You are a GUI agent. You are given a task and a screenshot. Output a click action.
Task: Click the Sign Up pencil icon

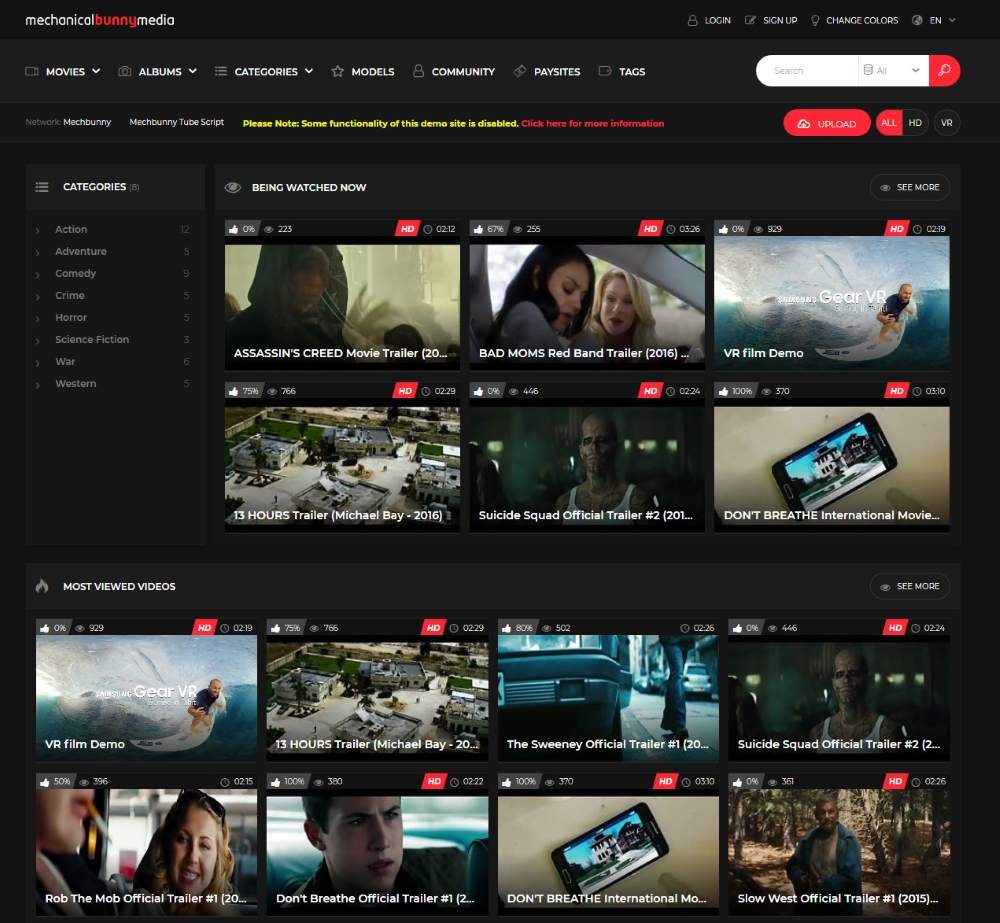tap(751, 20)
